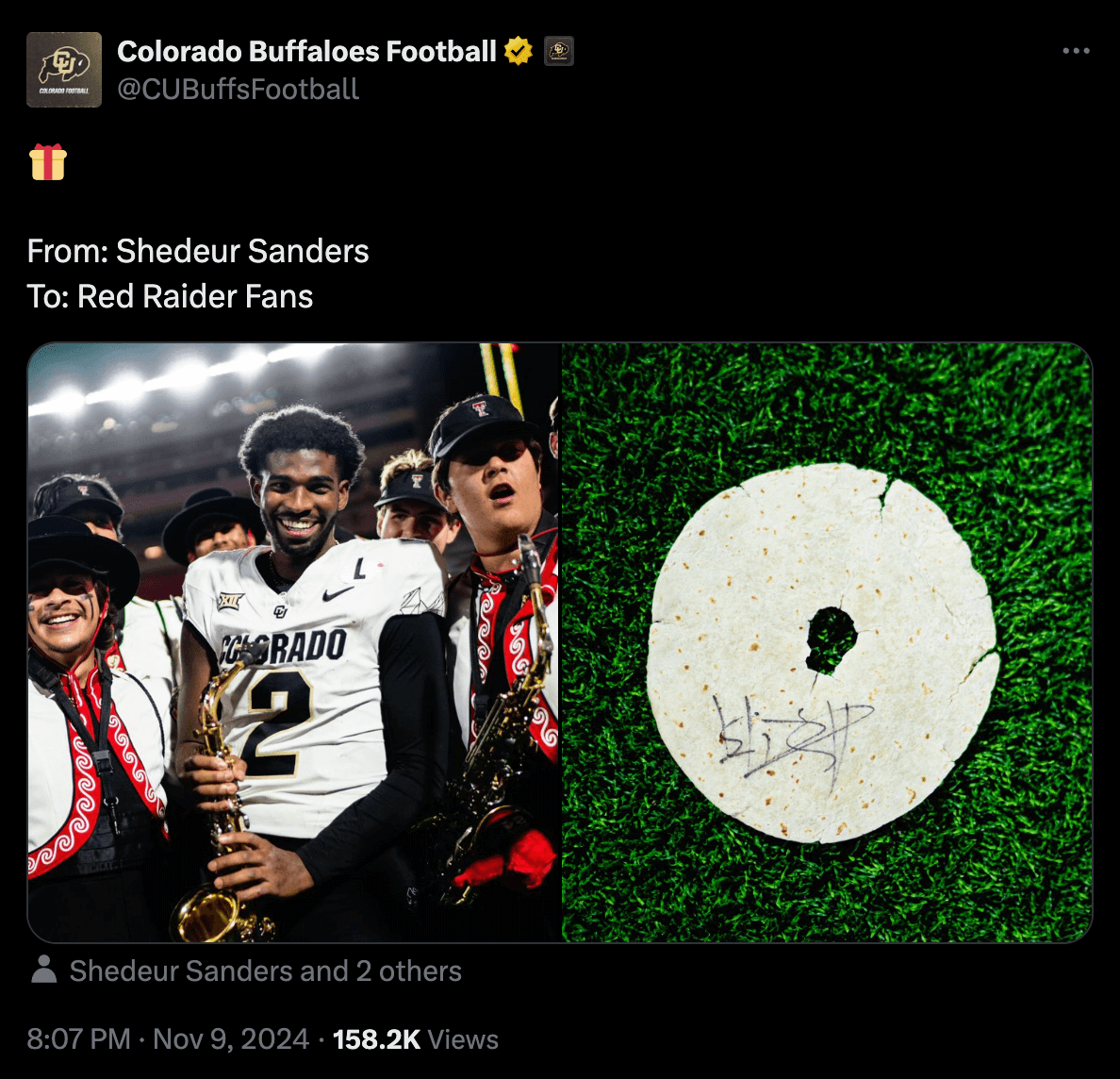Click the small affiliate badge beside the checkmark
1120x1079 pixels.
pyautogui.click(x=559, y=51)
